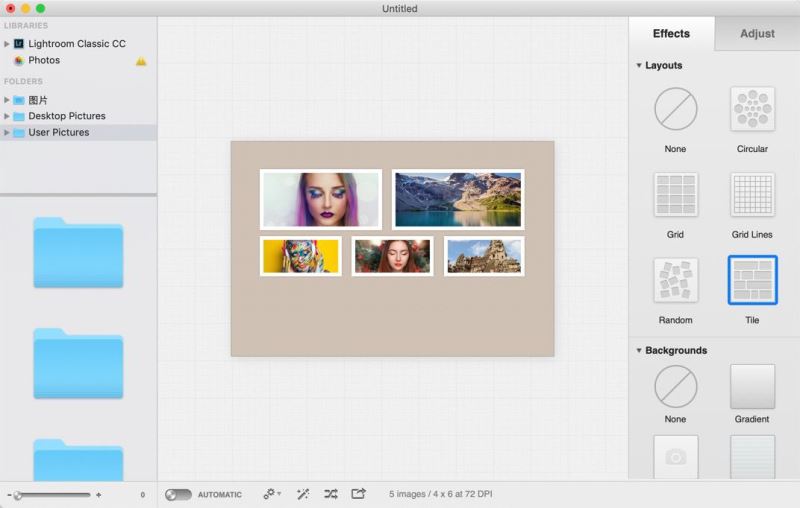800x508 pixels.
Task: Click the beige collage canvas background
Action: 392,316
